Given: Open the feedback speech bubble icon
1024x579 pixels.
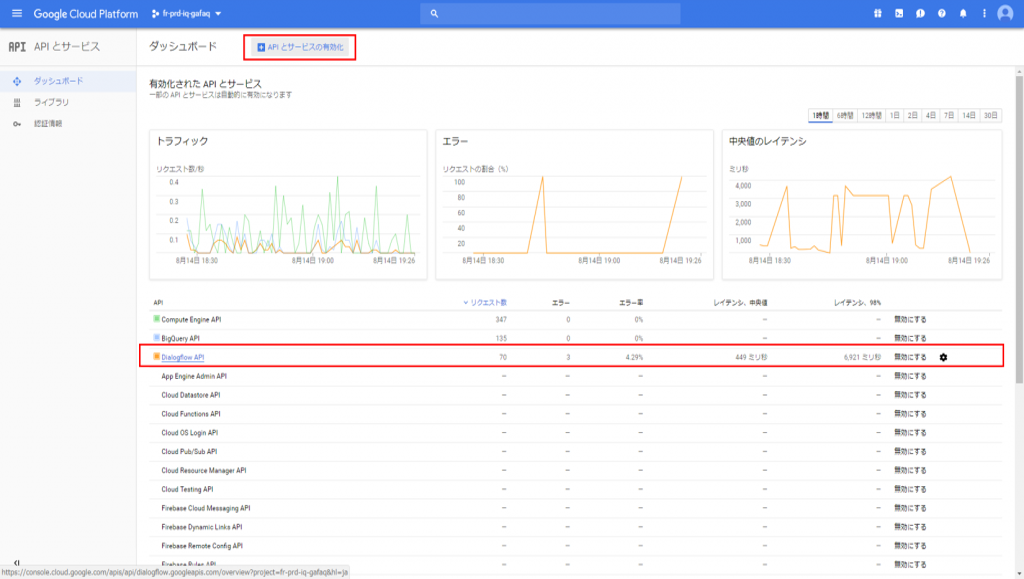Looking at the screenshot, I should click(920, 13).
